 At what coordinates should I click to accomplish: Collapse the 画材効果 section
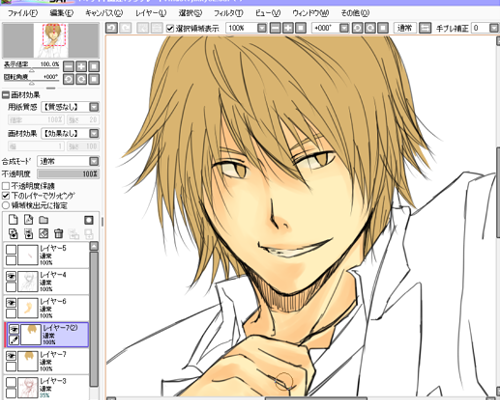tap(6, 95)
